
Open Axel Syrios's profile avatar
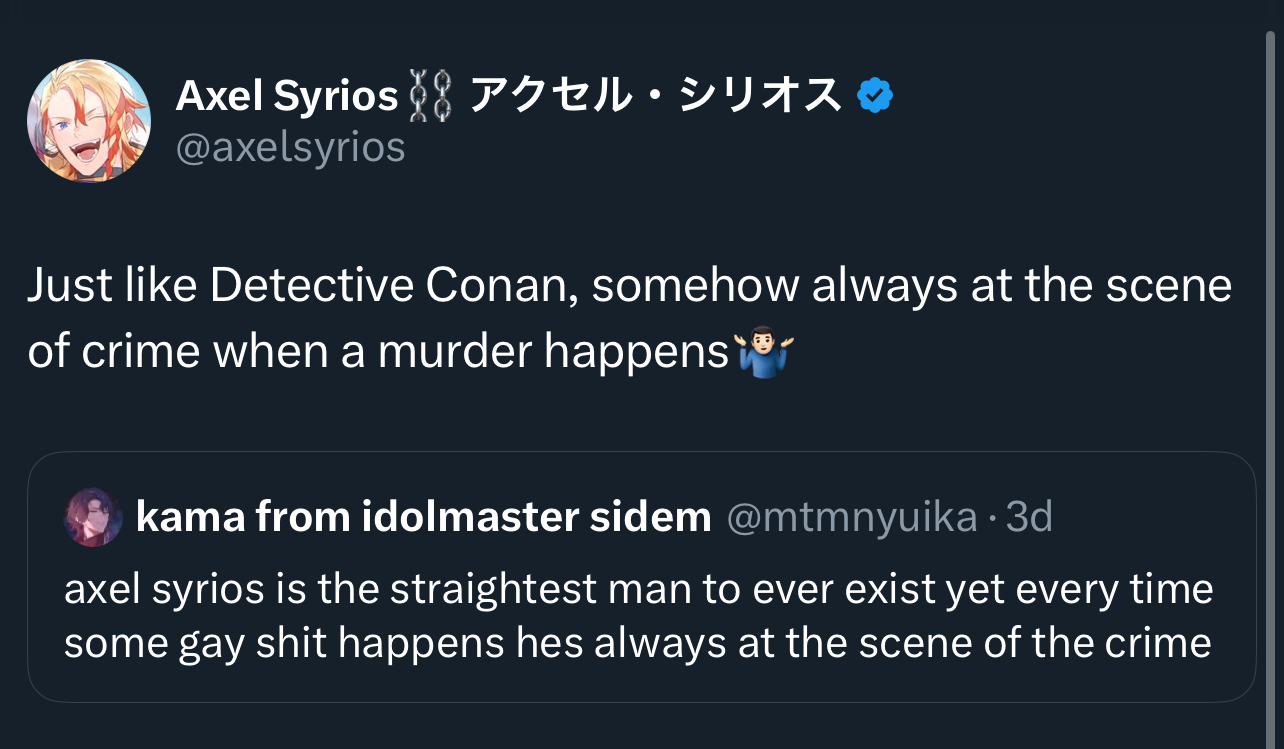point(89,121)
